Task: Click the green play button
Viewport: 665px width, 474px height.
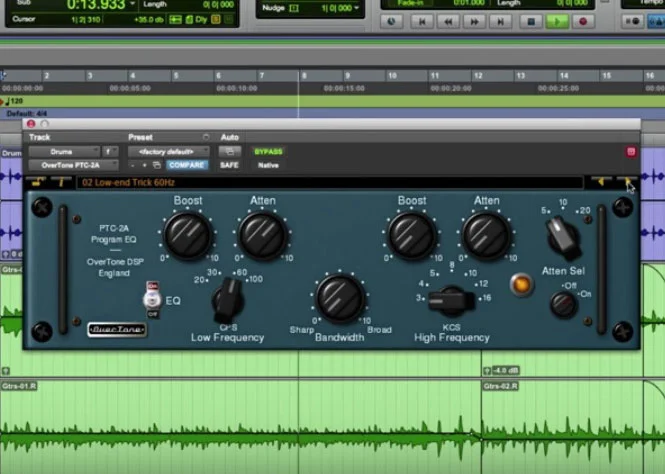Action: tap(557, 21)
